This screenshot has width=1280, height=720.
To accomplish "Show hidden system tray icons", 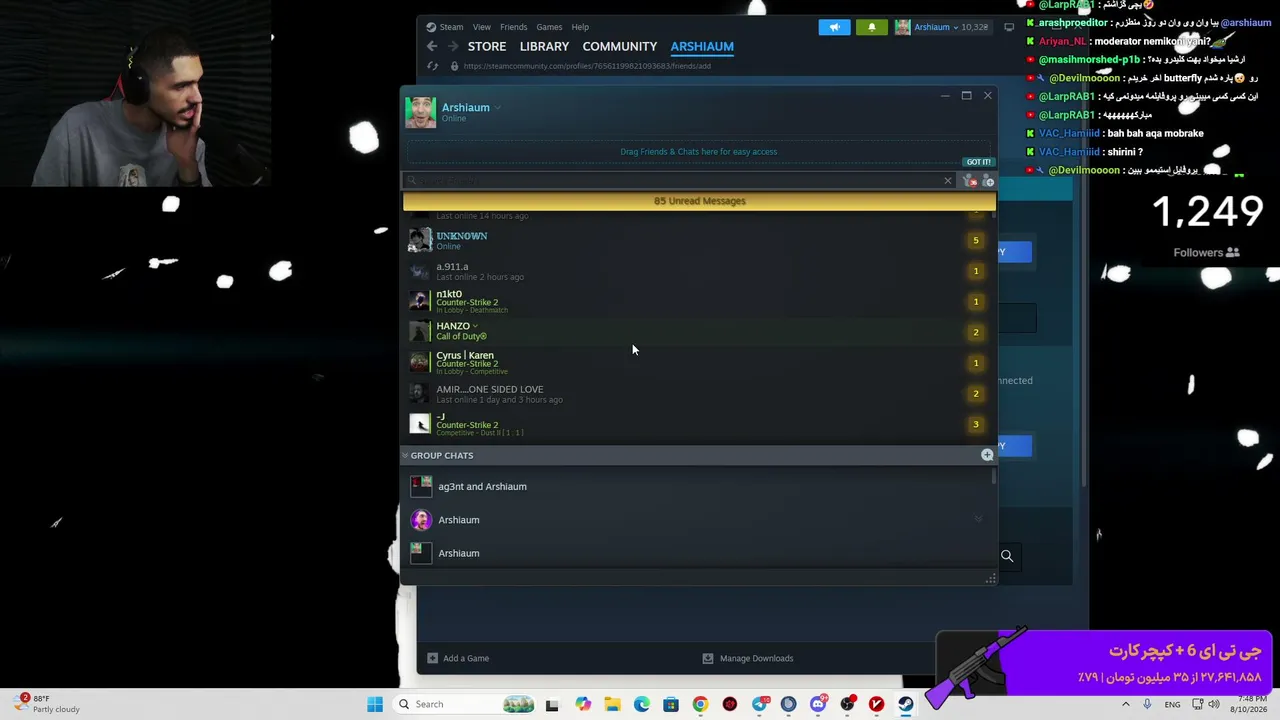I will [1126, 704].
